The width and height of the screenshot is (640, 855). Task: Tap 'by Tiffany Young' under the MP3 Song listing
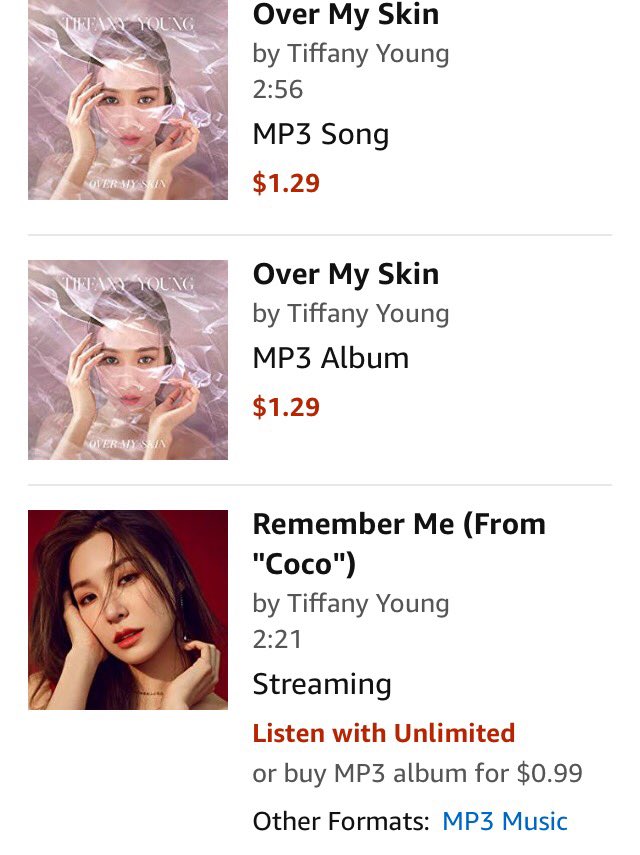click(350, 53)
